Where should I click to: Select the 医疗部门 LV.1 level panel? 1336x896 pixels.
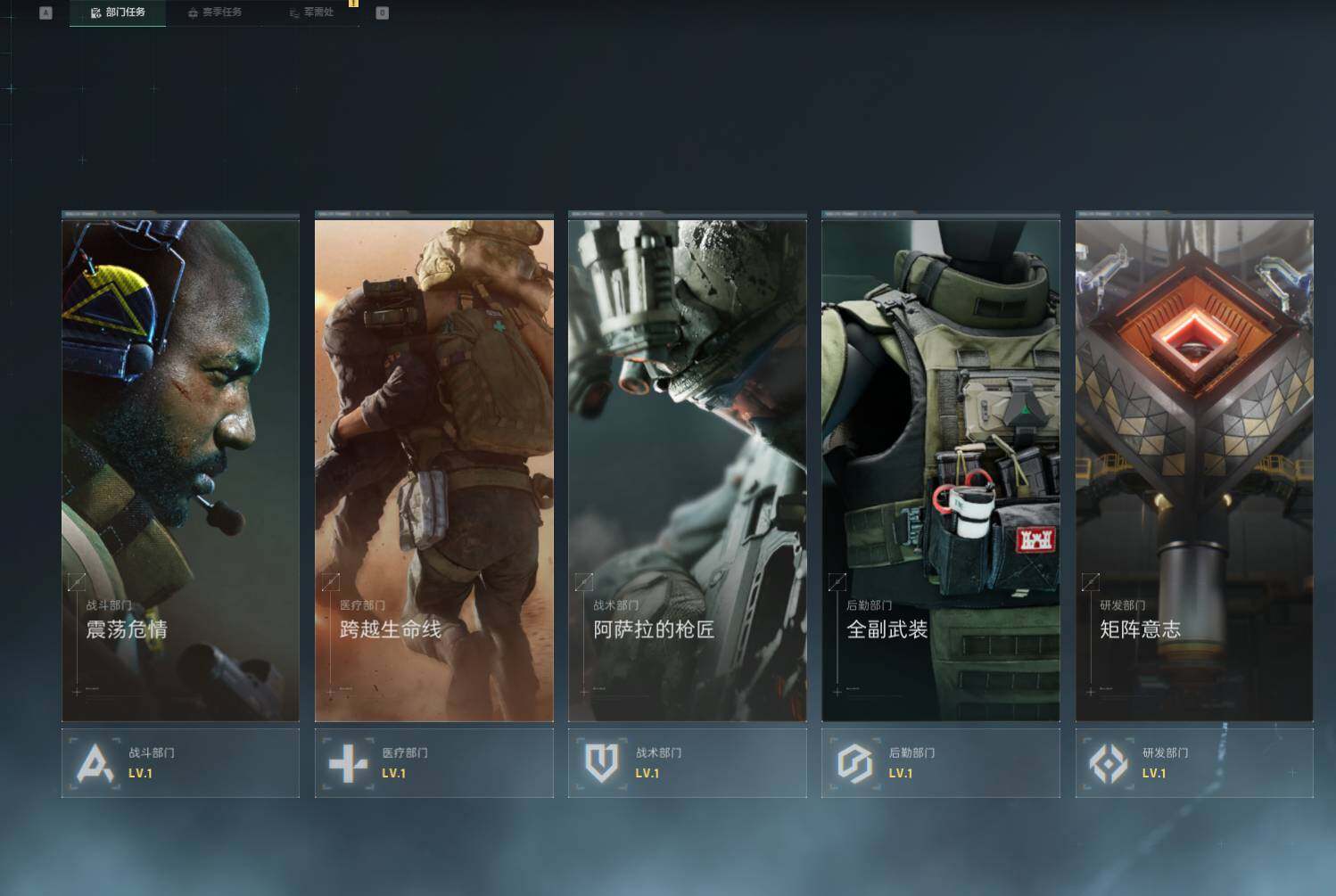434,763
